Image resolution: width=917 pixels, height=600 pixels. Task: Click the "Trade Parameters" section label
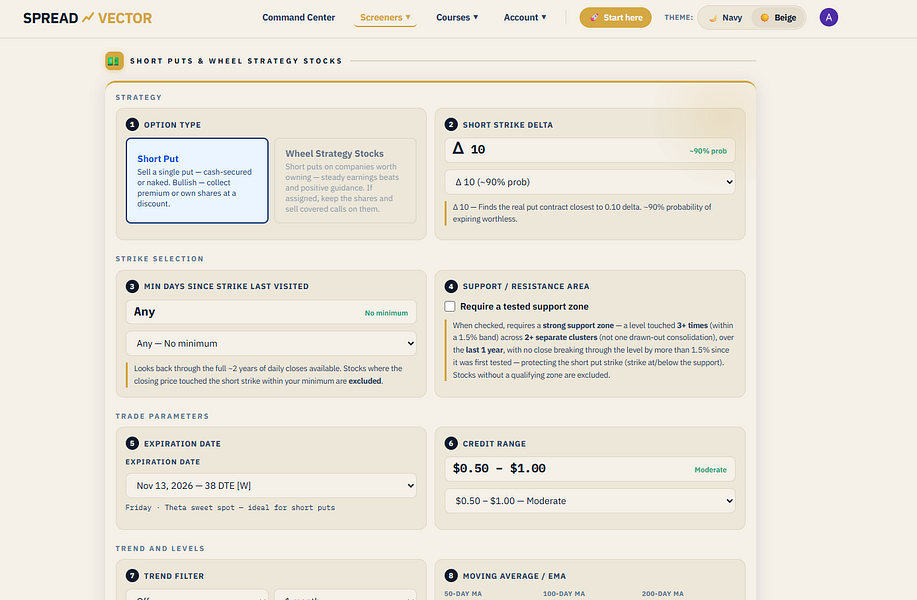point(162,416)
